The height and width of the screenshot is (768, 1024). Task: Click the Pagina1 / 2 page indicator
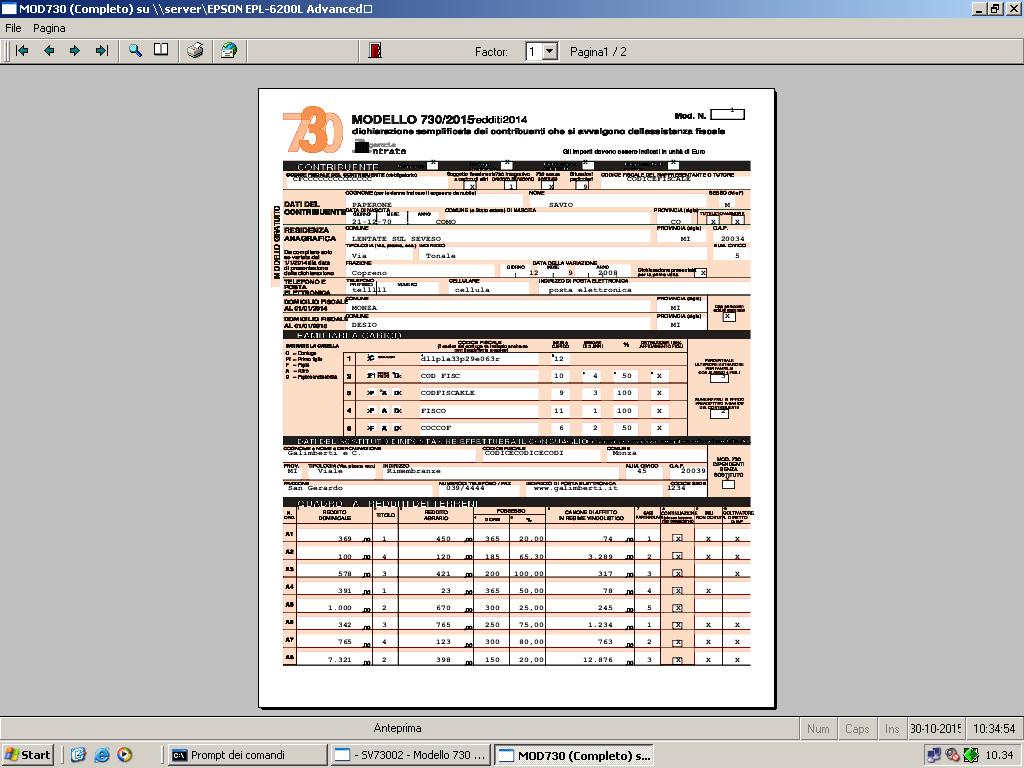[x=598, y=52]
